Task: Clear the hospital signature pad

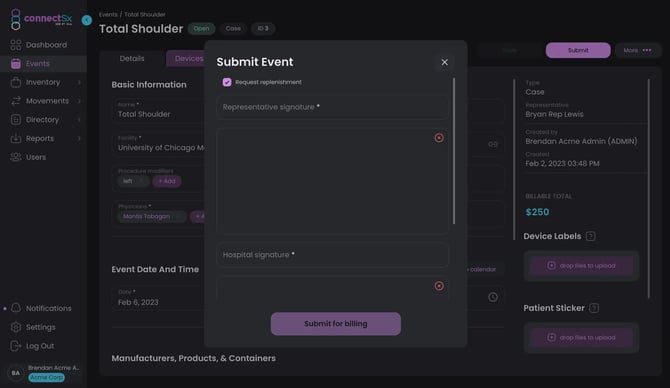Action: pyautogui.click(x=439, y=286)
